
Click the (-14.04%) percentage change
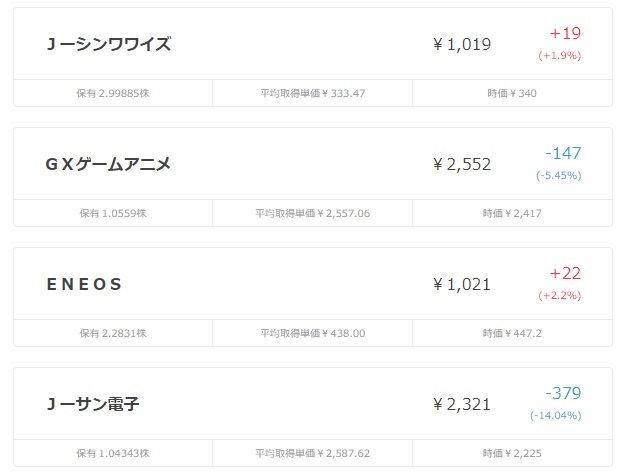tap(556, 415)
